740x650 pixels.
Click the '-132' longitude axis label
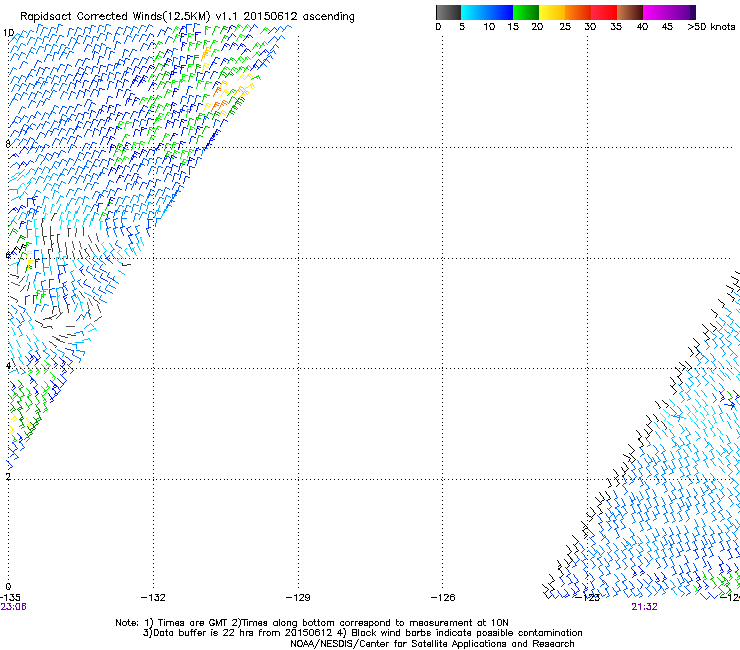[153, 598]
